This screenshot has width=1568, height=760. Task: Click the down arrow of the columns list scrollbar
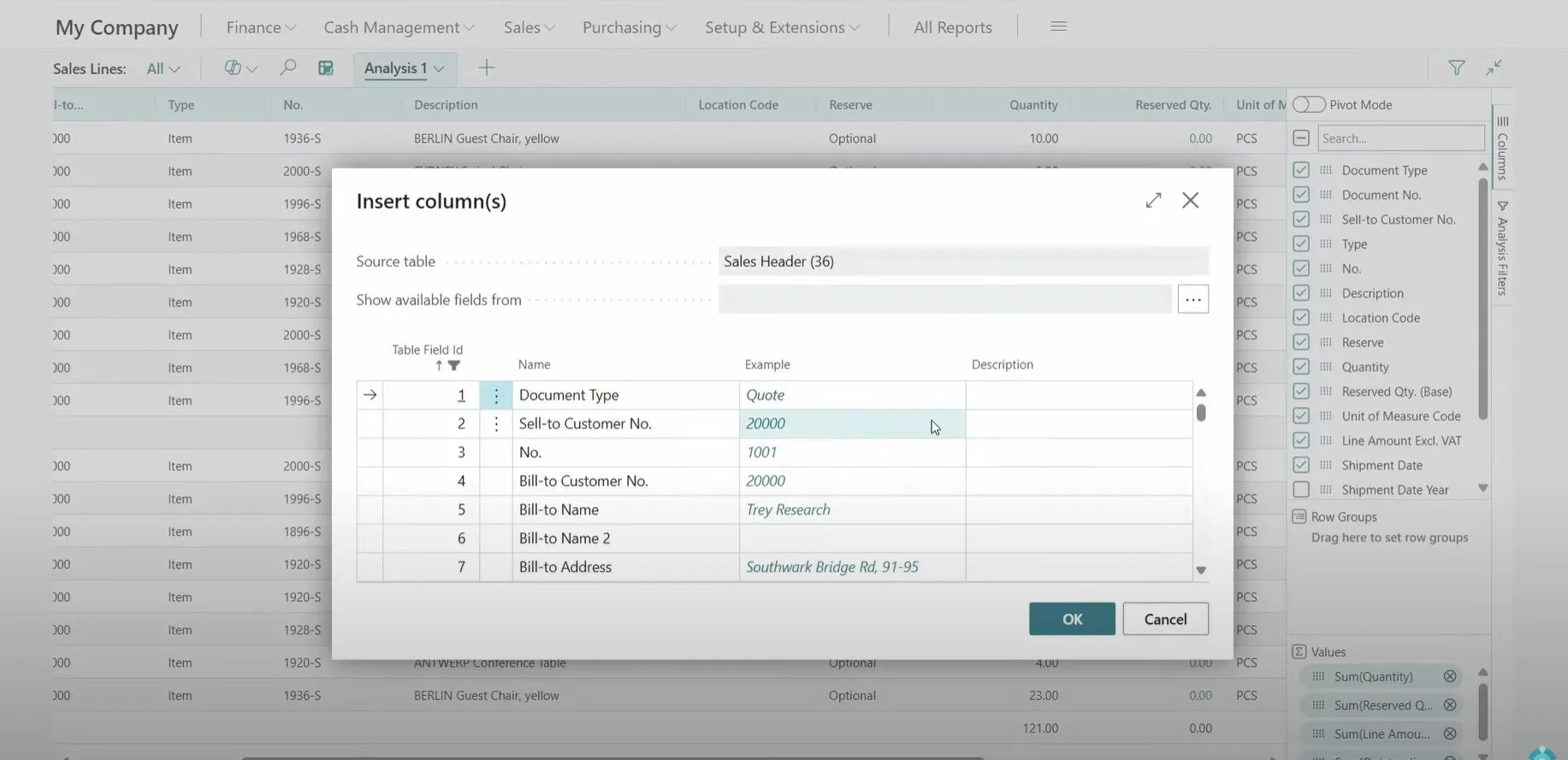coord(1483,488)
